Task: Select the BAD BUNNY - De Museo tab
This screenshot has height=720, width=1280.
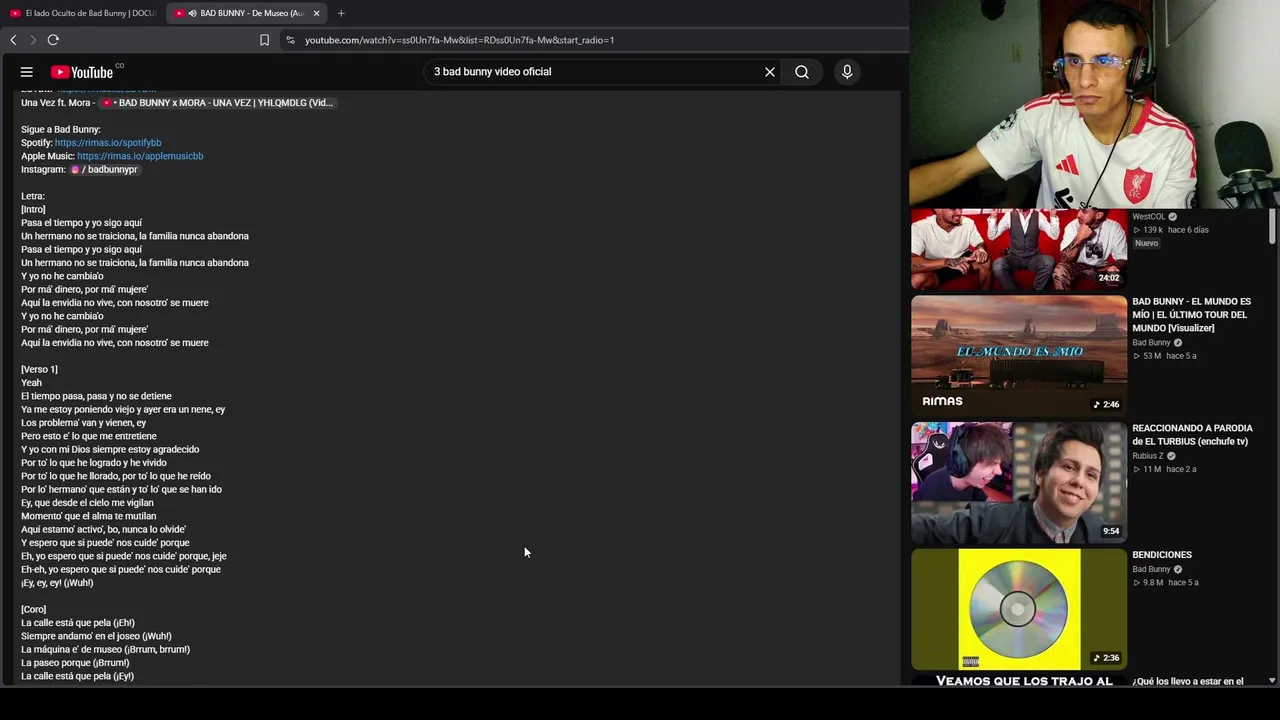Action: pos(246,13)
